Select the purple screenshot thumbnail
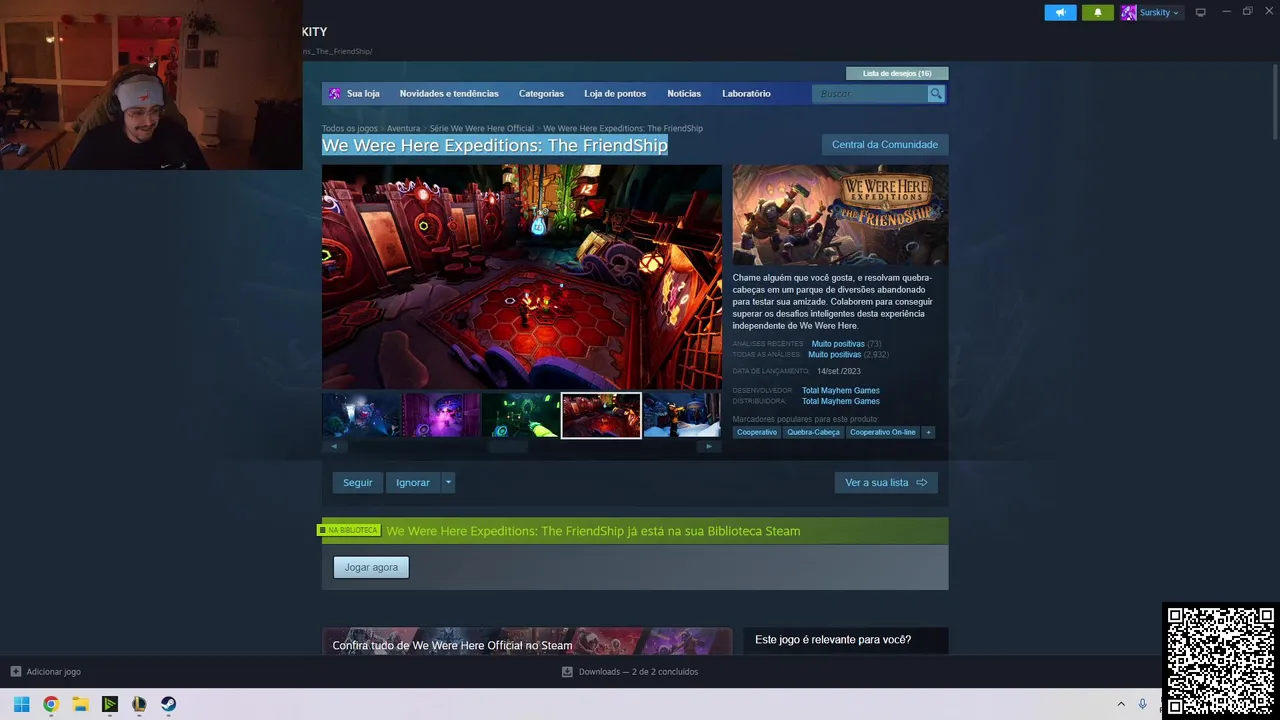 click(x=441, y=415)
